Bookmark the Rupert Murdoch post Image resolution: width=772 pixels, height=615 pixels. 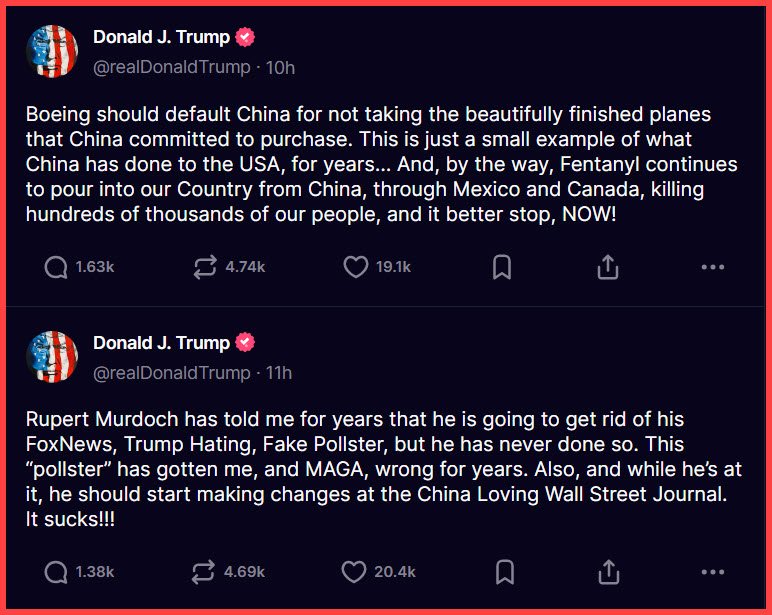tap(503, 572)
